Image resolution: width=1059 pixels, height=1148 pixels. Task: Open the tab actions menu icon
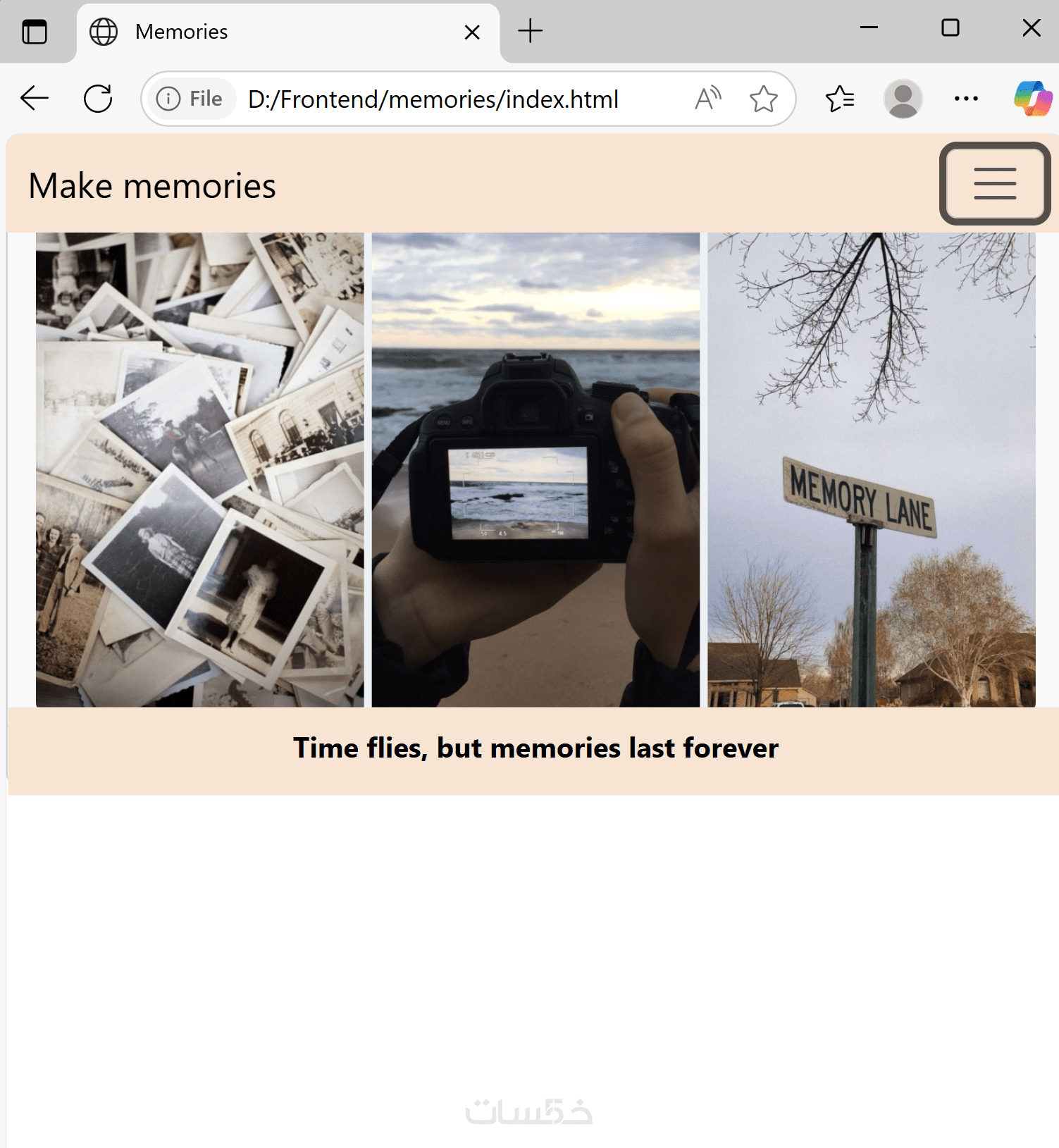pos(34,32)
